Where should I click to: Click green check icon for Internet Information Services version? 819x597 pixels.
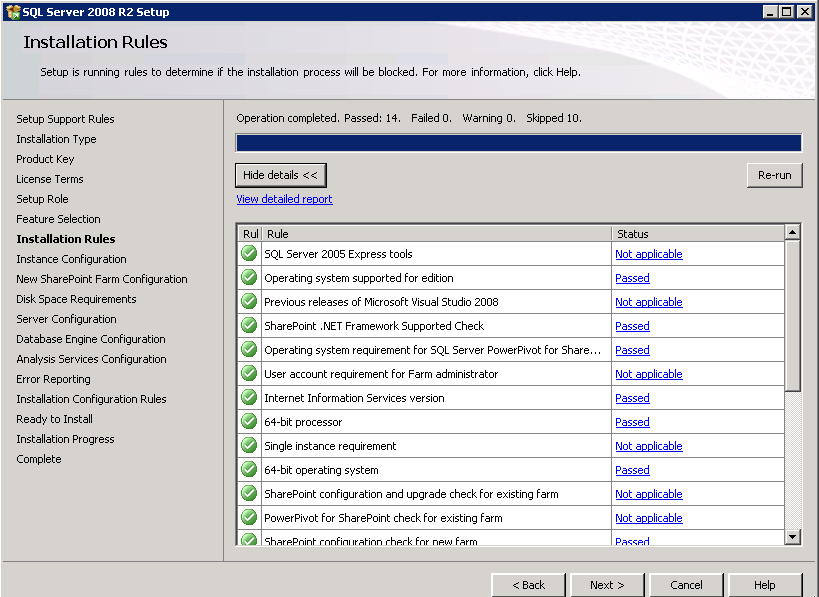pyautogui.click(x=249, y=397)
